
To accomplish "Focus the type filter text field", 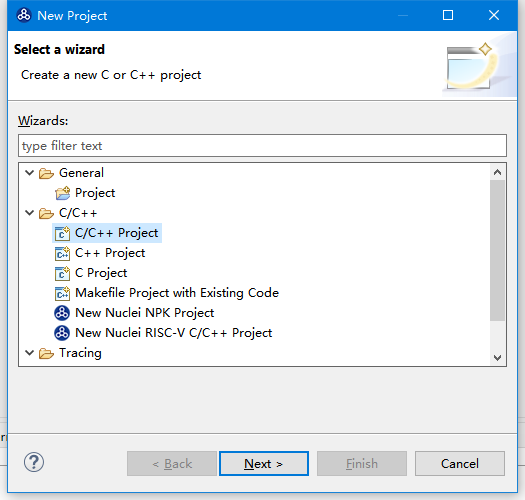I will (262, 146).
